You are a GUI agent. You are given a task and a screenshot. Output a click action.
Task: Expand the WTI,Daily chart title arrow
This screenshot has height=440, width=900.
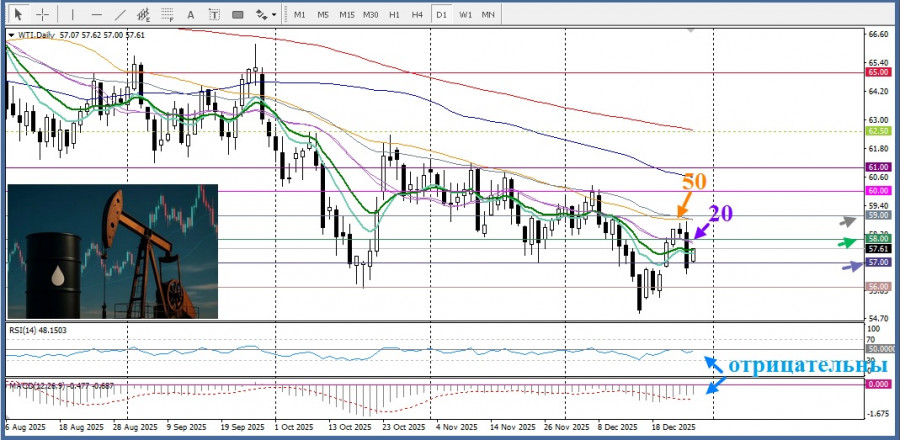click(11, 35)
